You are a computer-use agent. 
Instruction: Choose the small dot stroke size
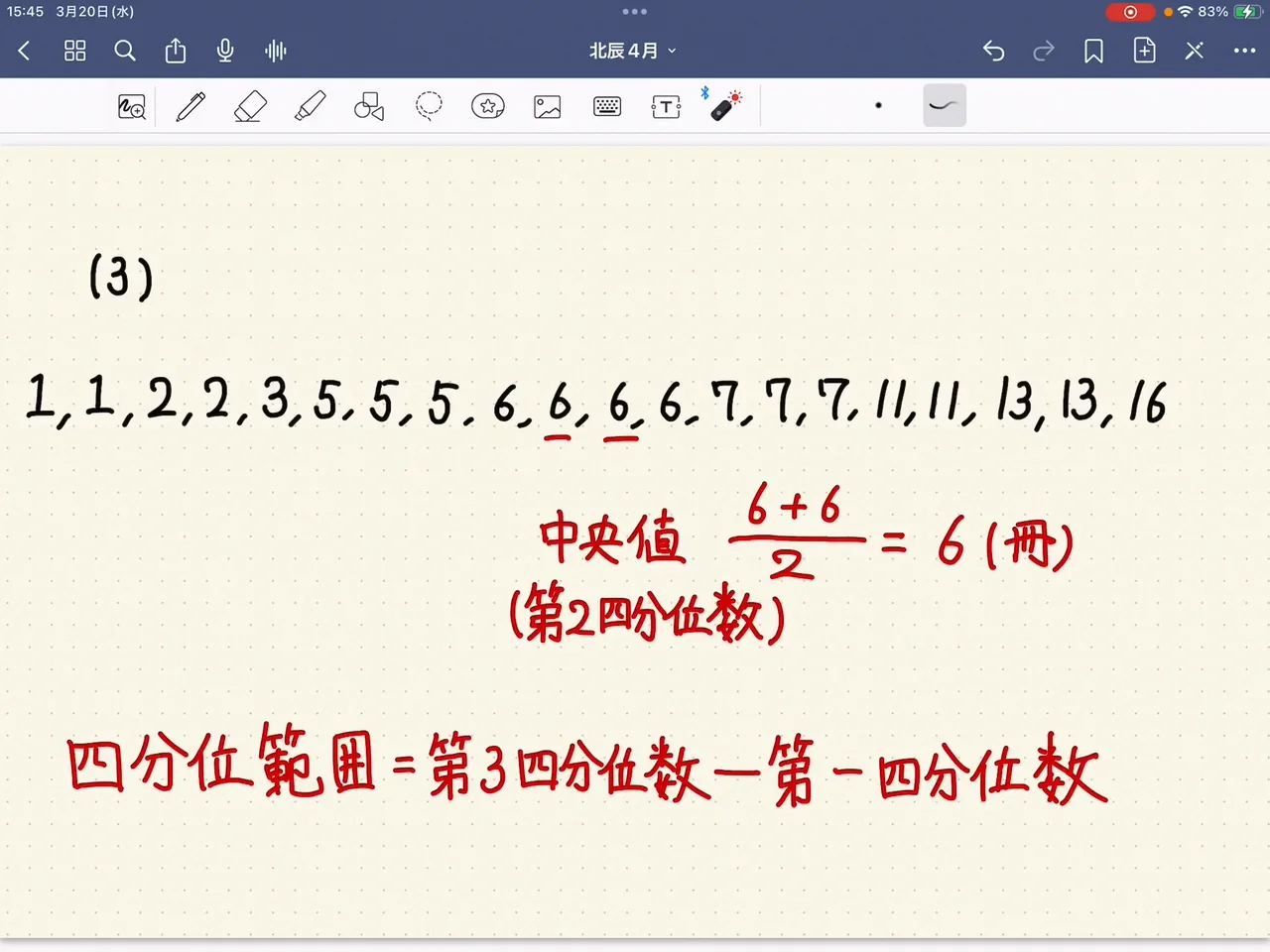878,105
